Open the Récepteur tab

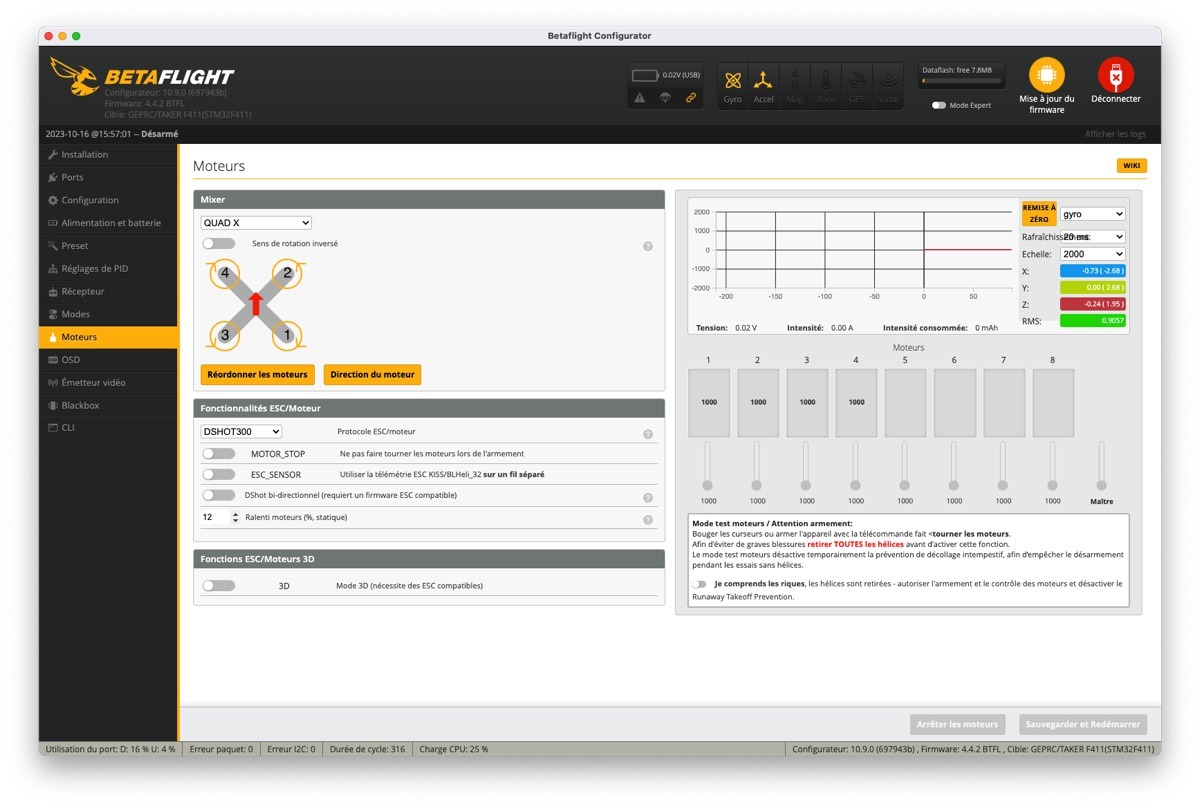pos(108,291)
